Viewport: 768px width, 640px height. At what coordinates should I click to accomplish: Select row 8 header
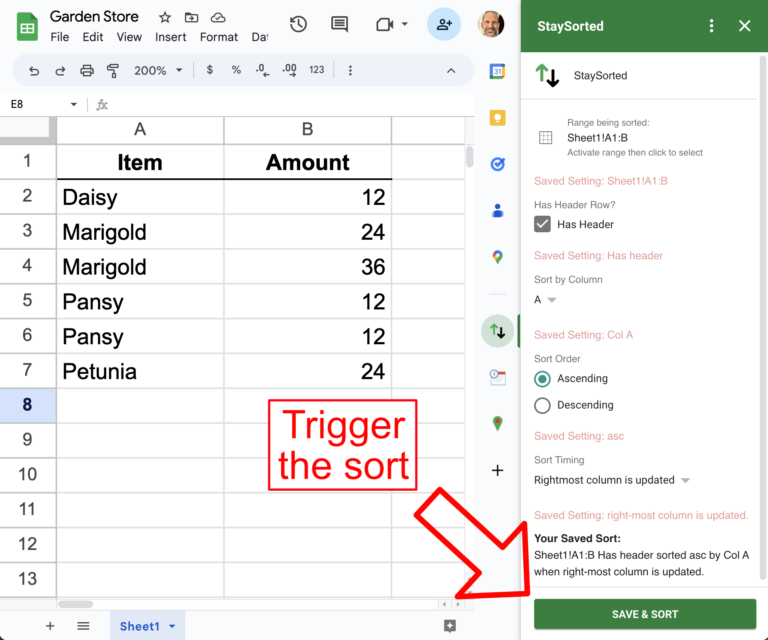(27, 405)
